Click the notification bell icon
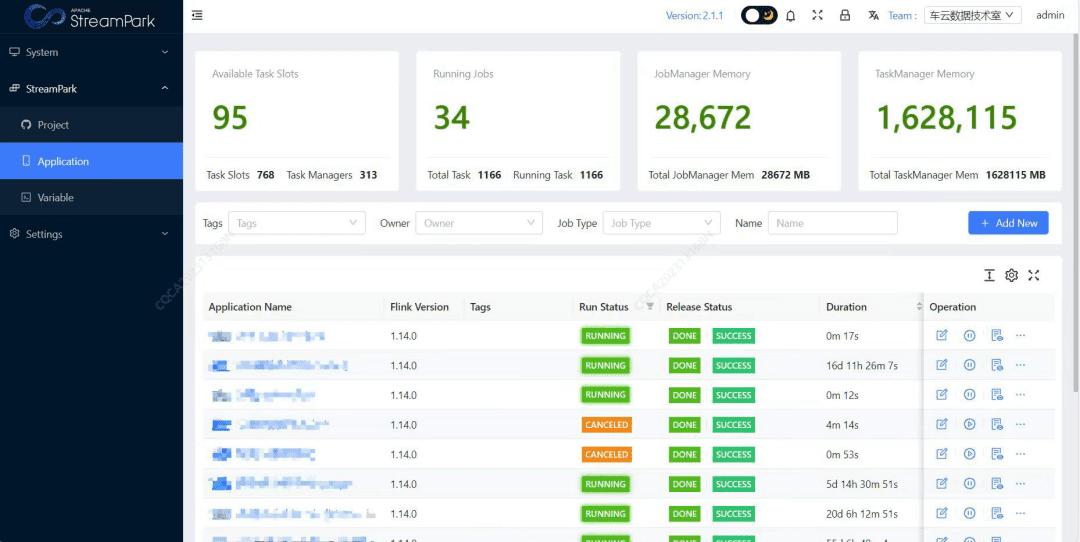The width and height of the screenshot is (1080, 542). pyautogui.click(x=791, y=15)
